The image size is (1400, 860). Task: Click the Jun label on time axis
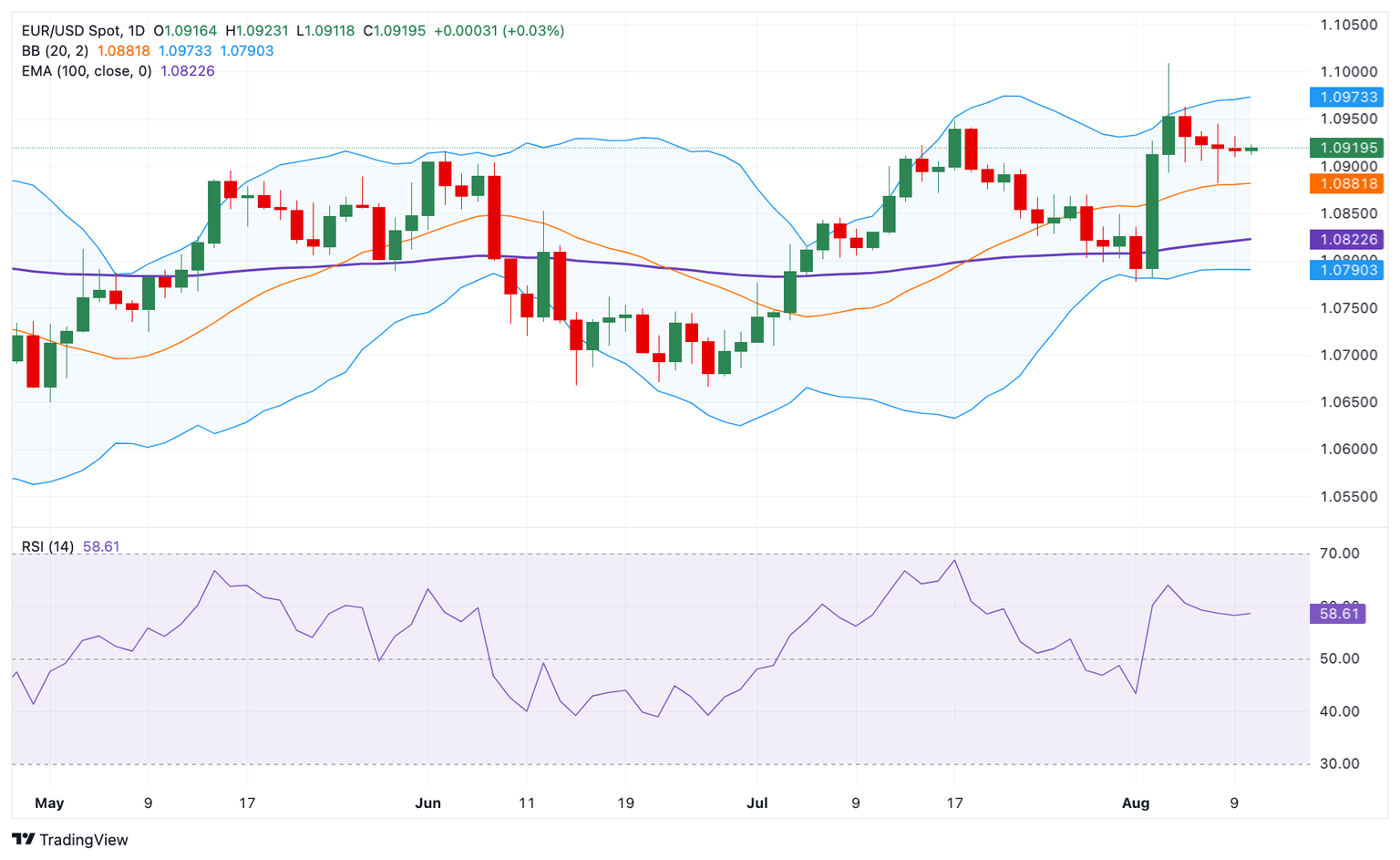point(427,803)
